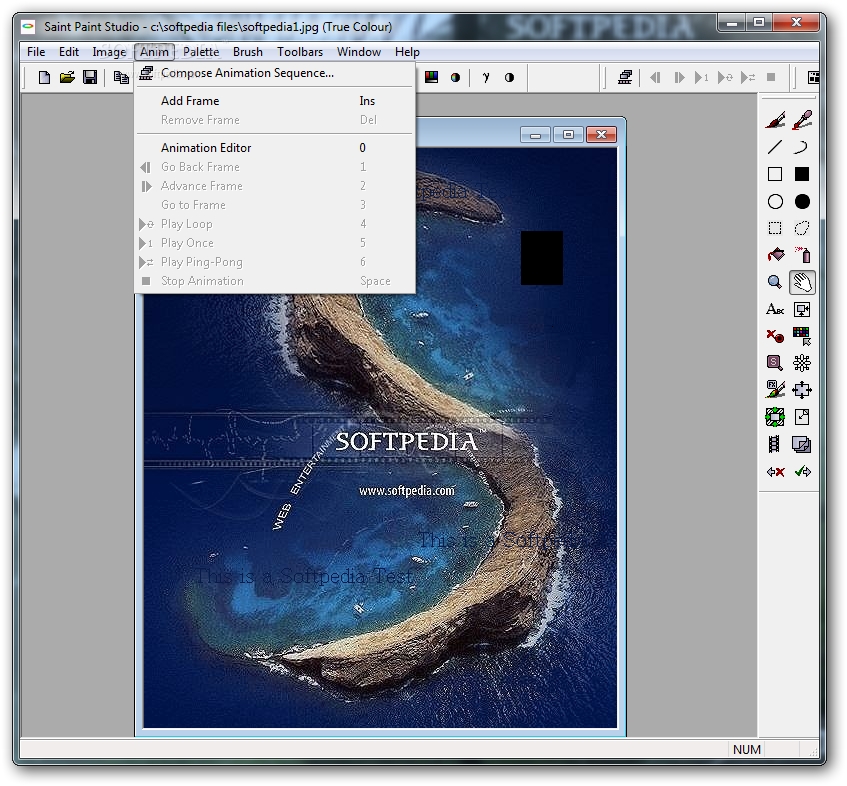The height and width of the screenshot is (786, 847).
Task: Click the red-eye removal tool
Action: coord(775,336)
